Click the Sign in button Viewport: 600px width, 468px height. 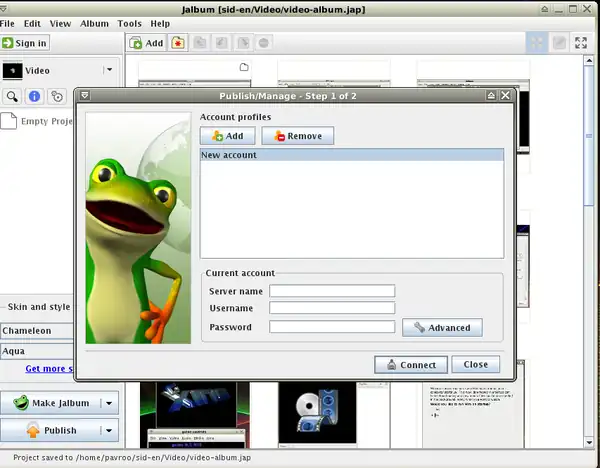coord(25,43)
